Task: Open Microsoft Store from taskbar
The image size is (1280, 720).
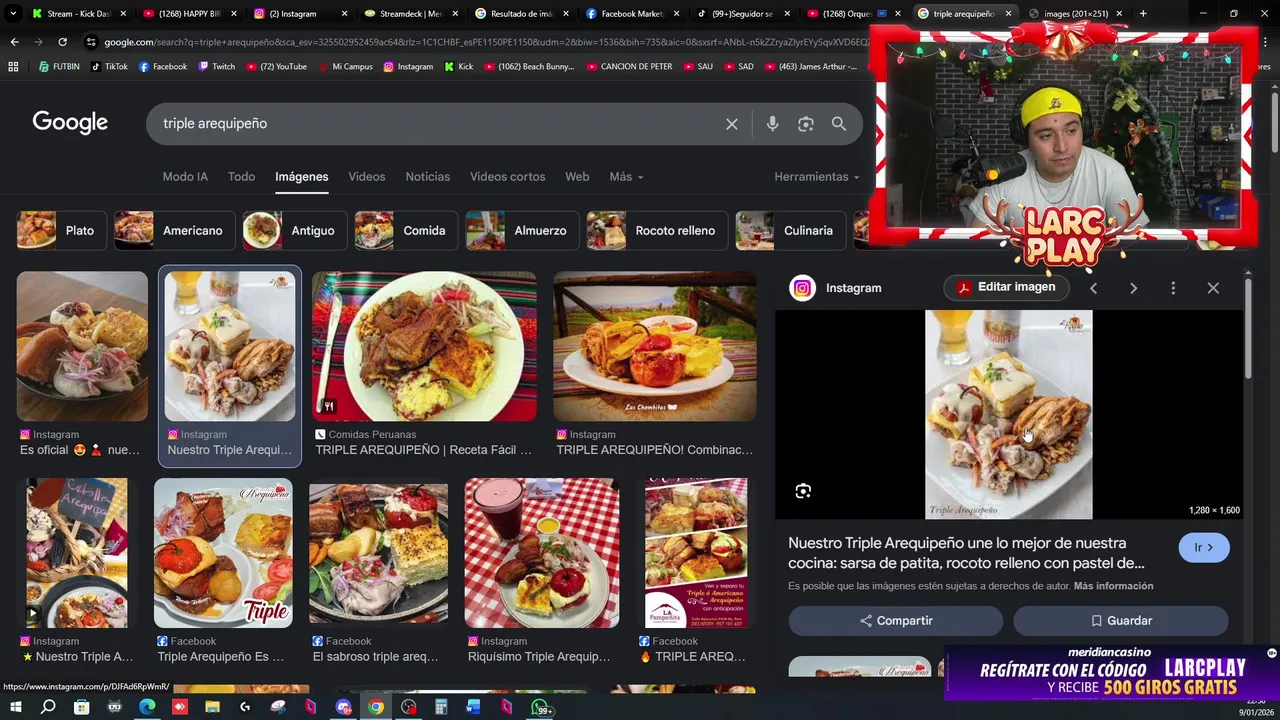Action: (81, 708)
